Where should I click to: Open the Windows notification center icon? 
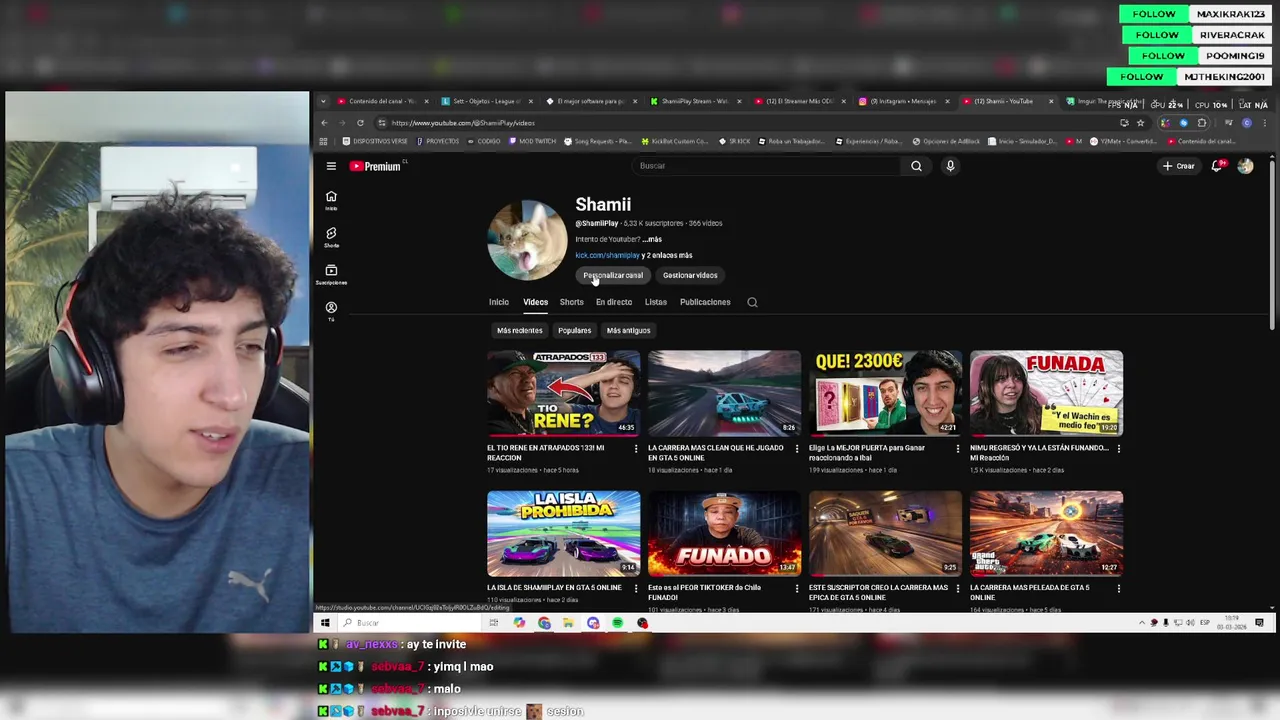1259,623
